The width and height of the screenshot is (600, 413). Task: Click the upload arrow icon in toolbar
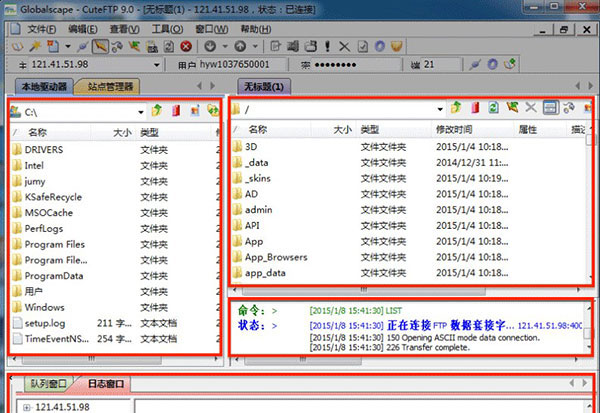click(240, 46)
